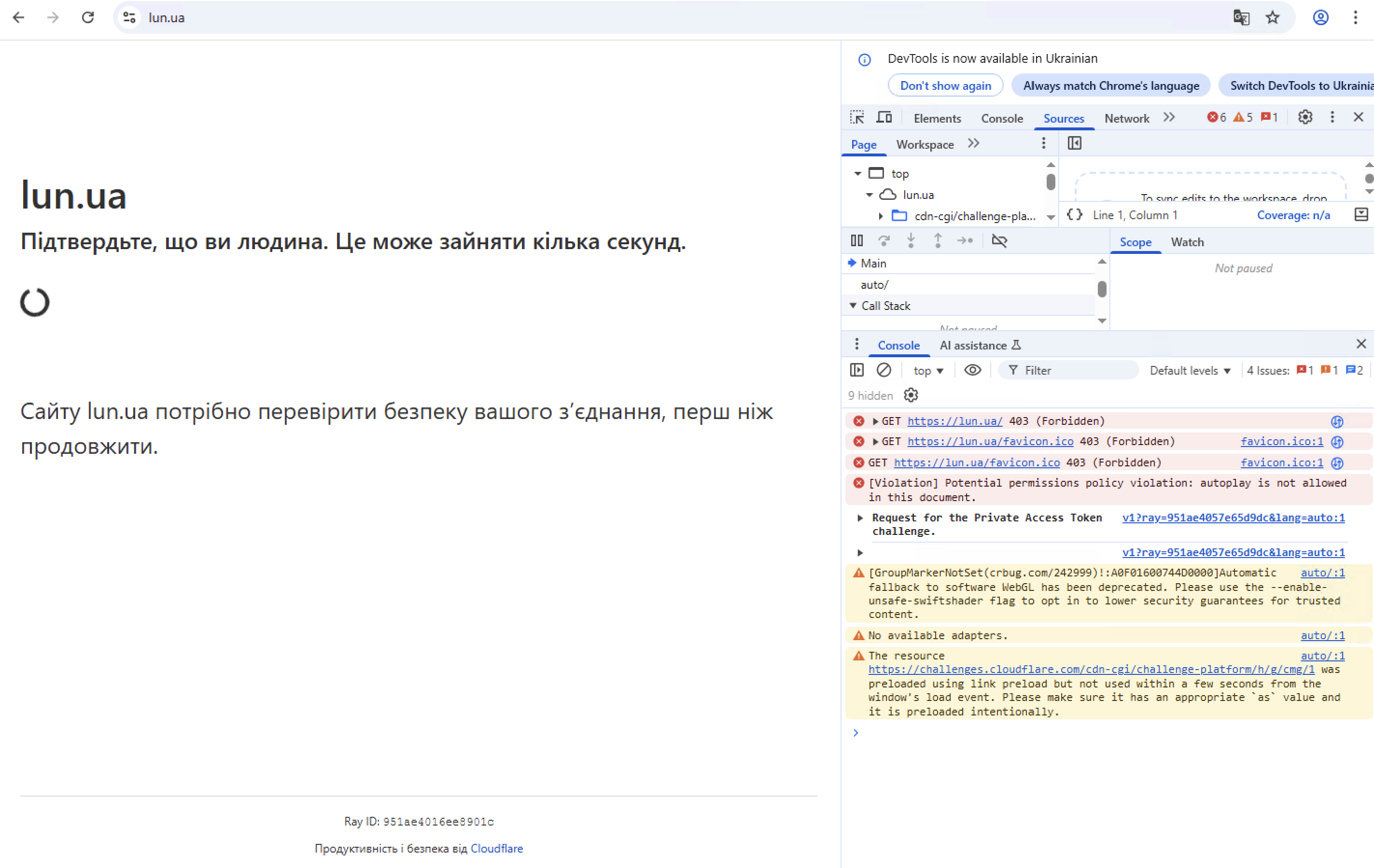Show more Sources navigator tabs
The image size is (1374, 868).
(x=973, y=143)
